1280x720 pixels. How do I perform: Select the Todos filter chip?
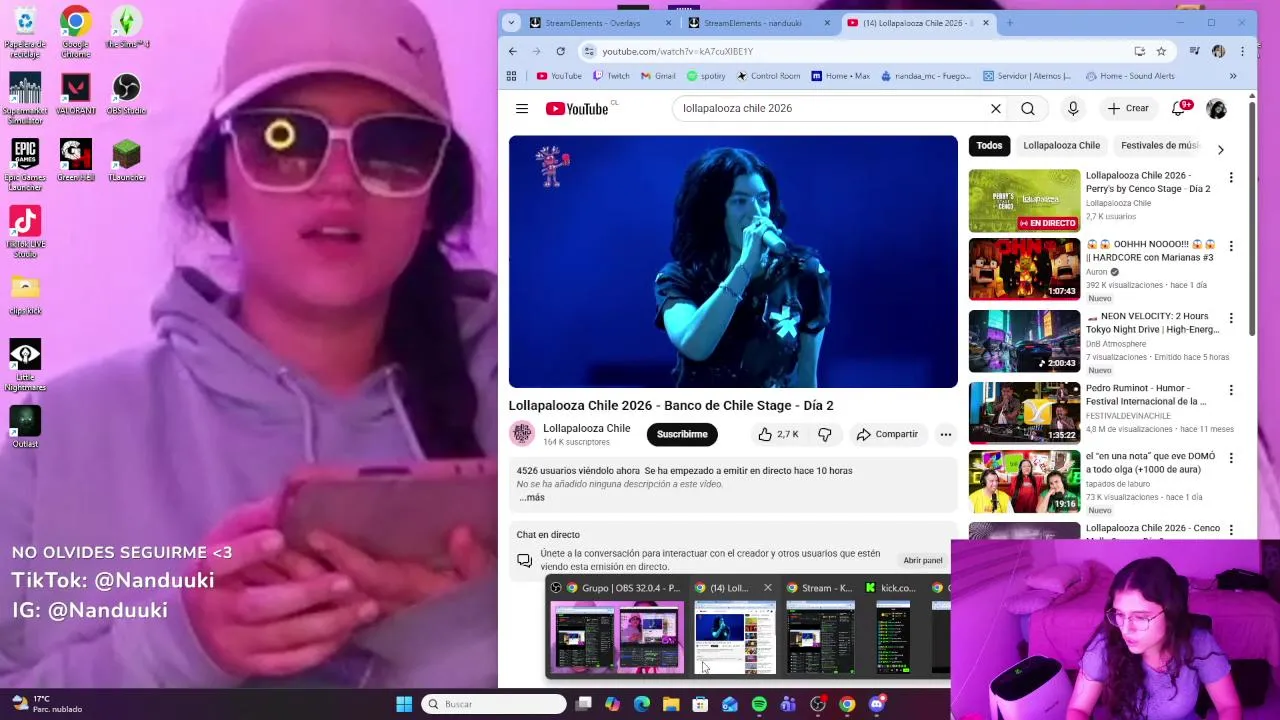(x=989, y=145)
